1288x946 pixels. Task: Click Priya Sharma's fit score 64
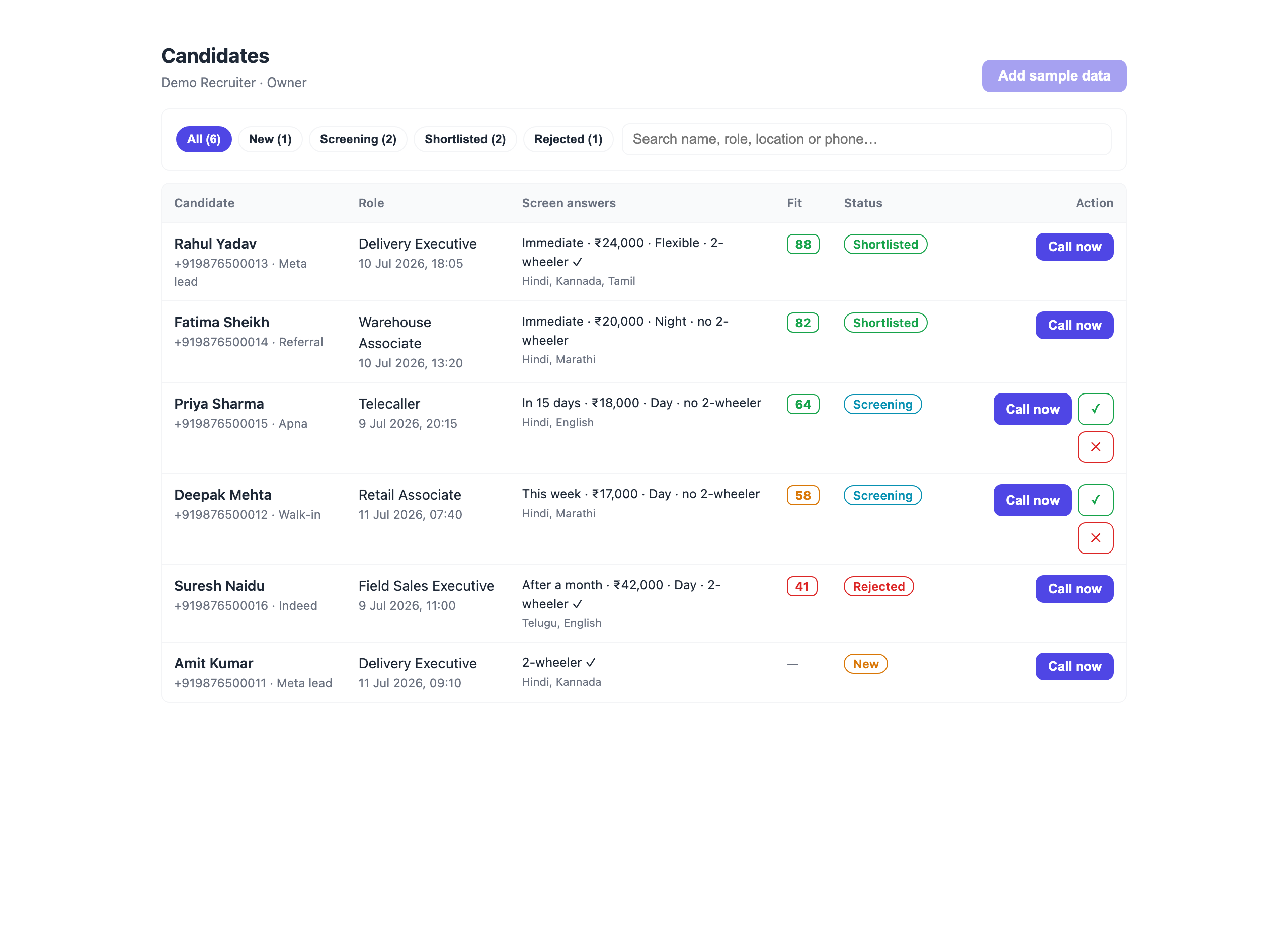(802, 404)
